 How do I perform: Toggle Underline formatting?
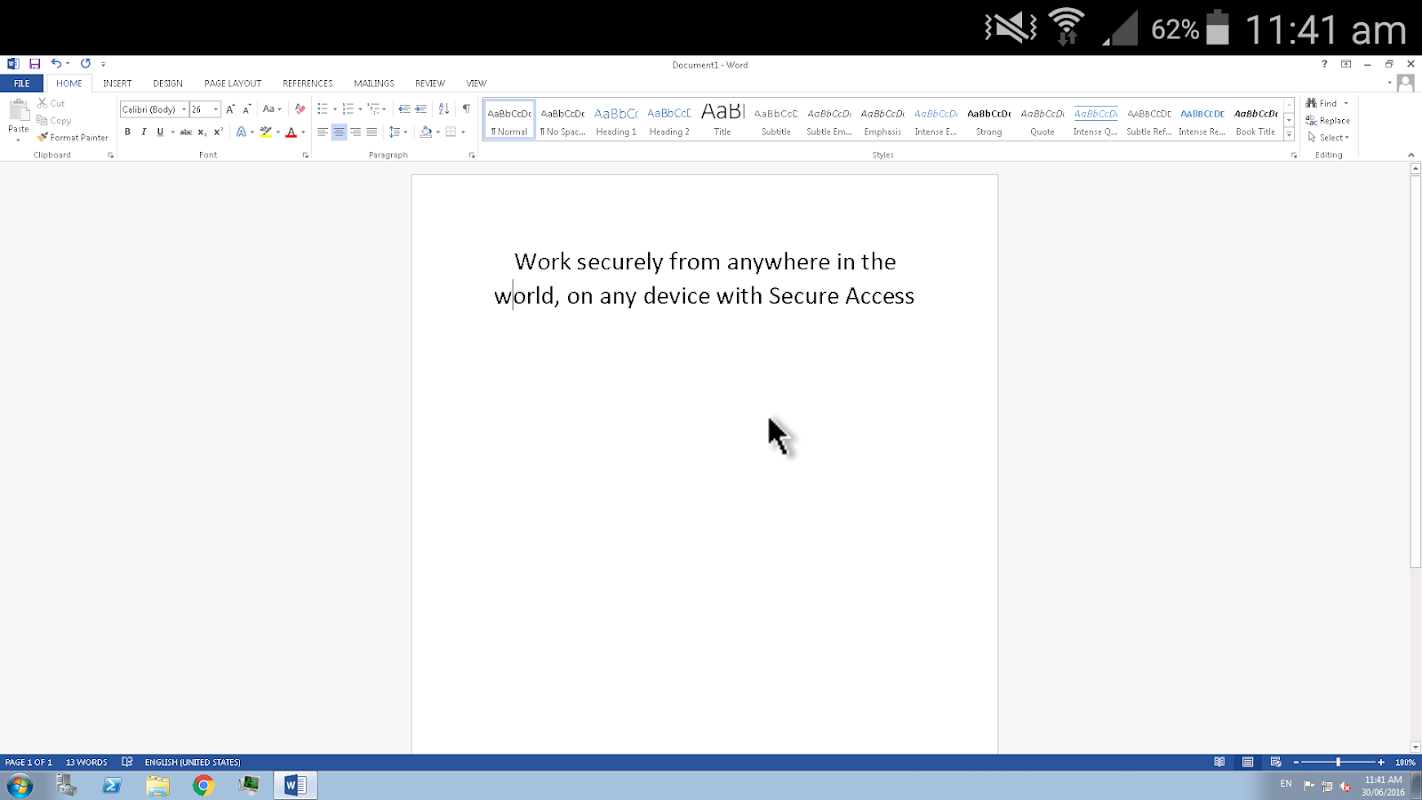click(159, 132)
